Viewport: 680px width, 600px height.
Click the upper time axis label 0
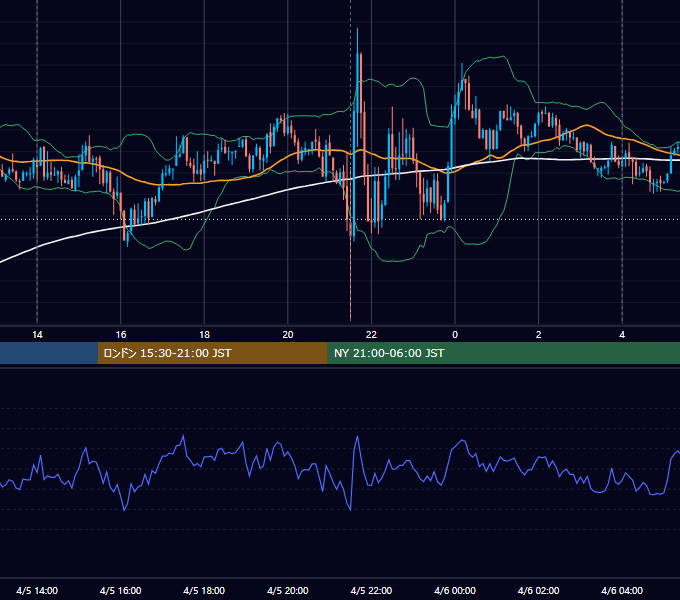pyautogui.click(x=455, y=335)
